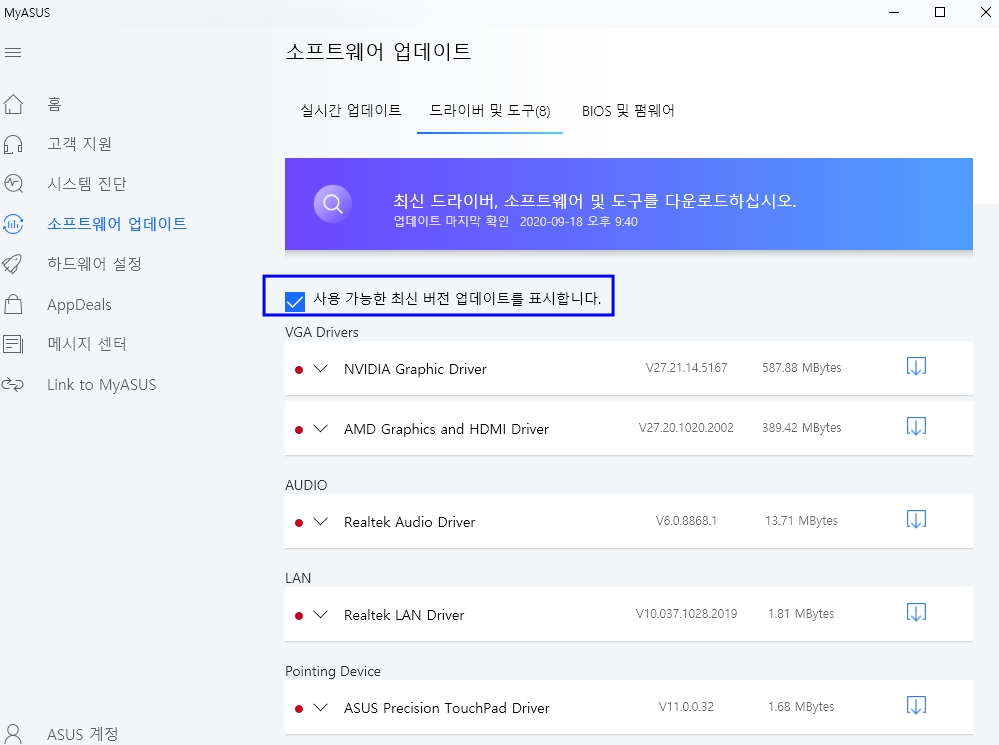Image resolution: width=999 pixels, height=745 pixels.
Task: Click version V27.20.1020.2002
Action: coord(686,428)
